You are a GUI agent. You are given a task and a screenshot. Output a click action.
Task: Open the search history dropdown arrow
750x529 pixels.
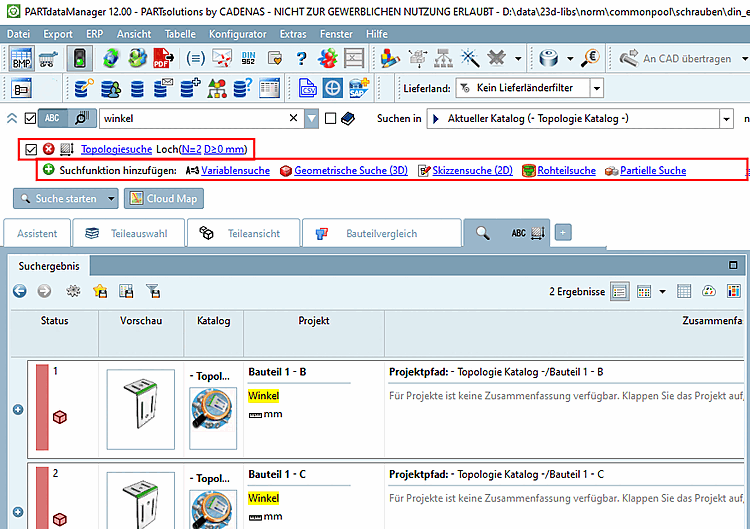311,118
